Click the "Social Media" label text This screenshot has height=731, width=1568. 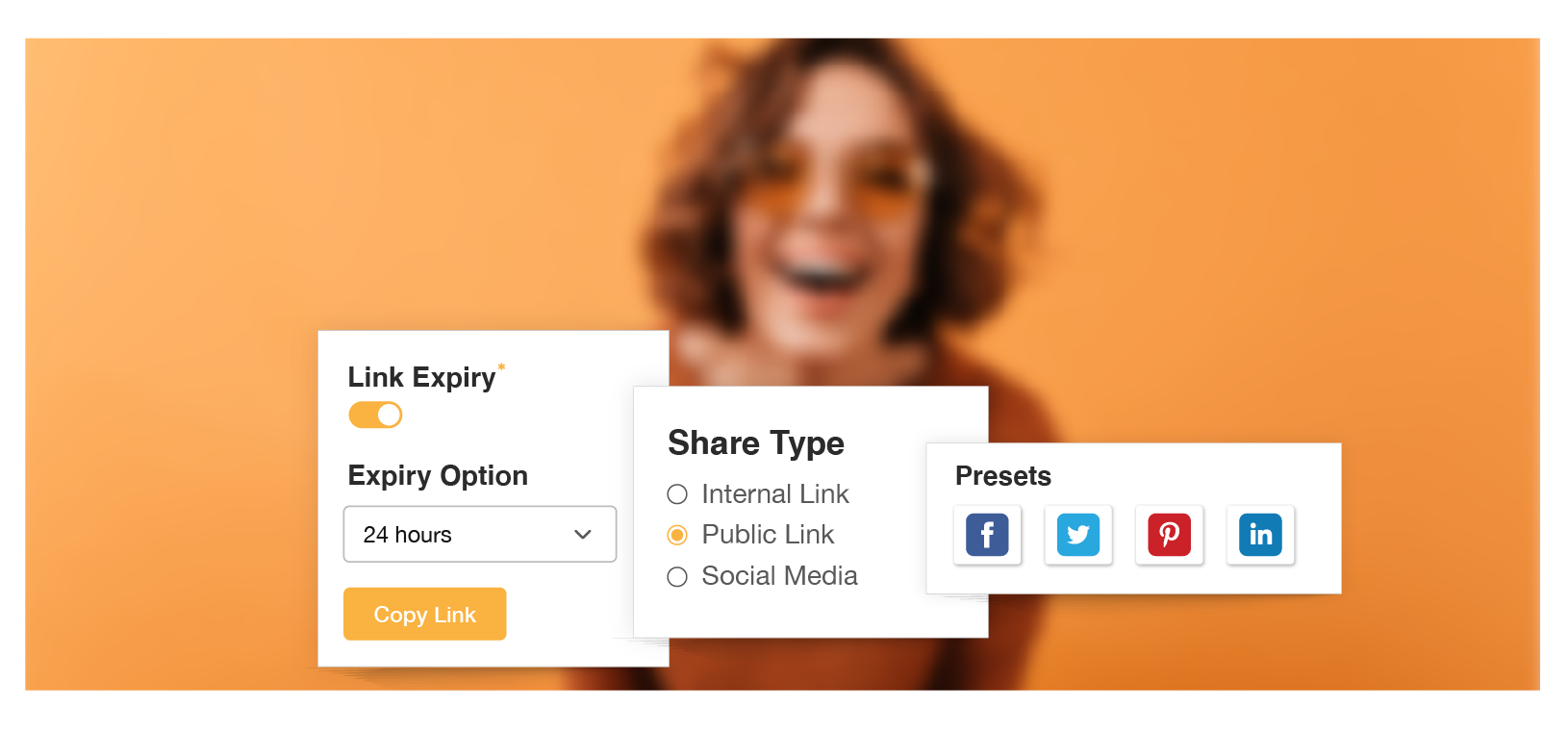pyautogui.click(x=779, y=576)
